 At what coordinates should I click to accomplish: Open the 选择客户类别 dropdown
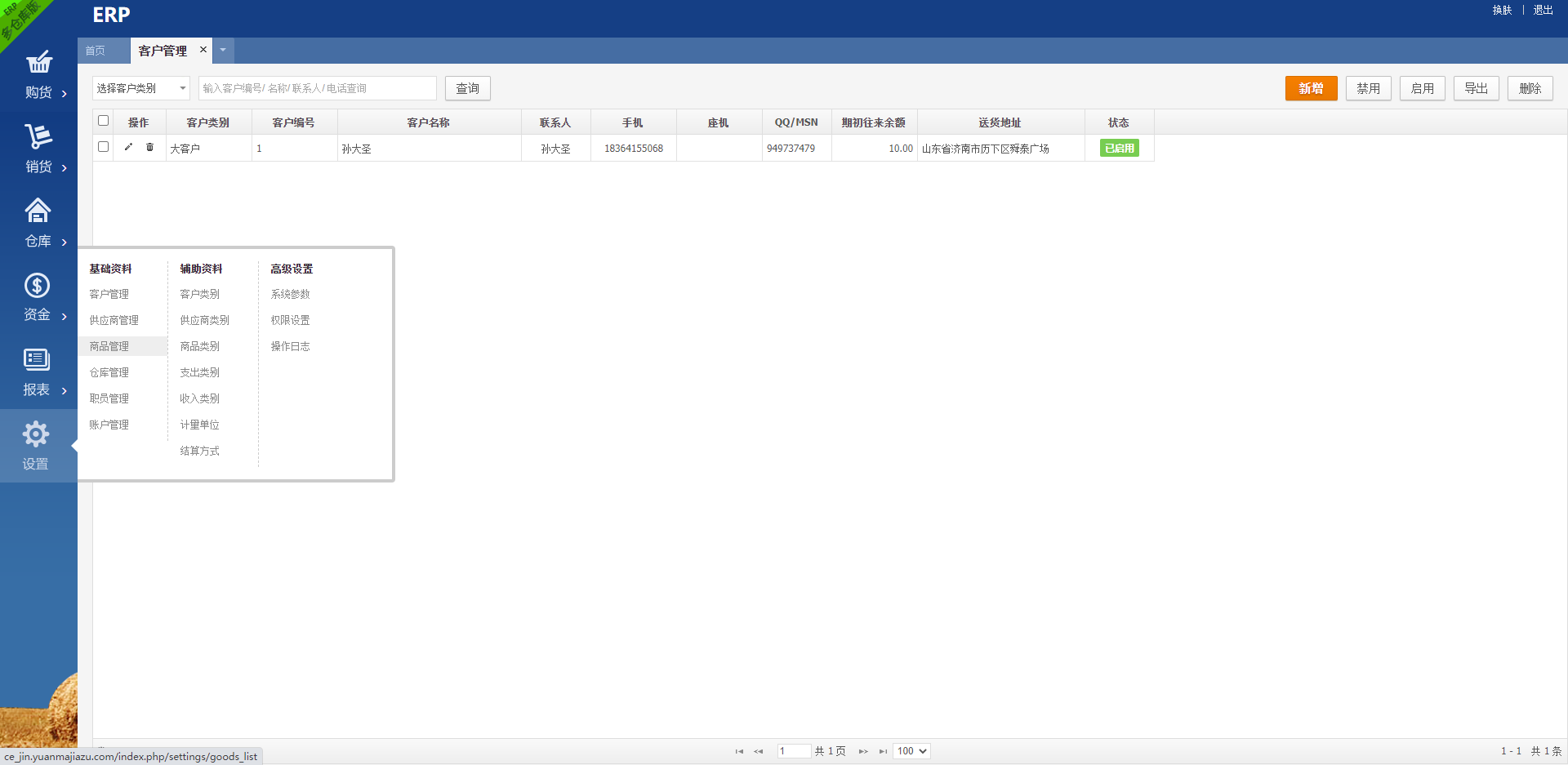(x=141, y=88)
